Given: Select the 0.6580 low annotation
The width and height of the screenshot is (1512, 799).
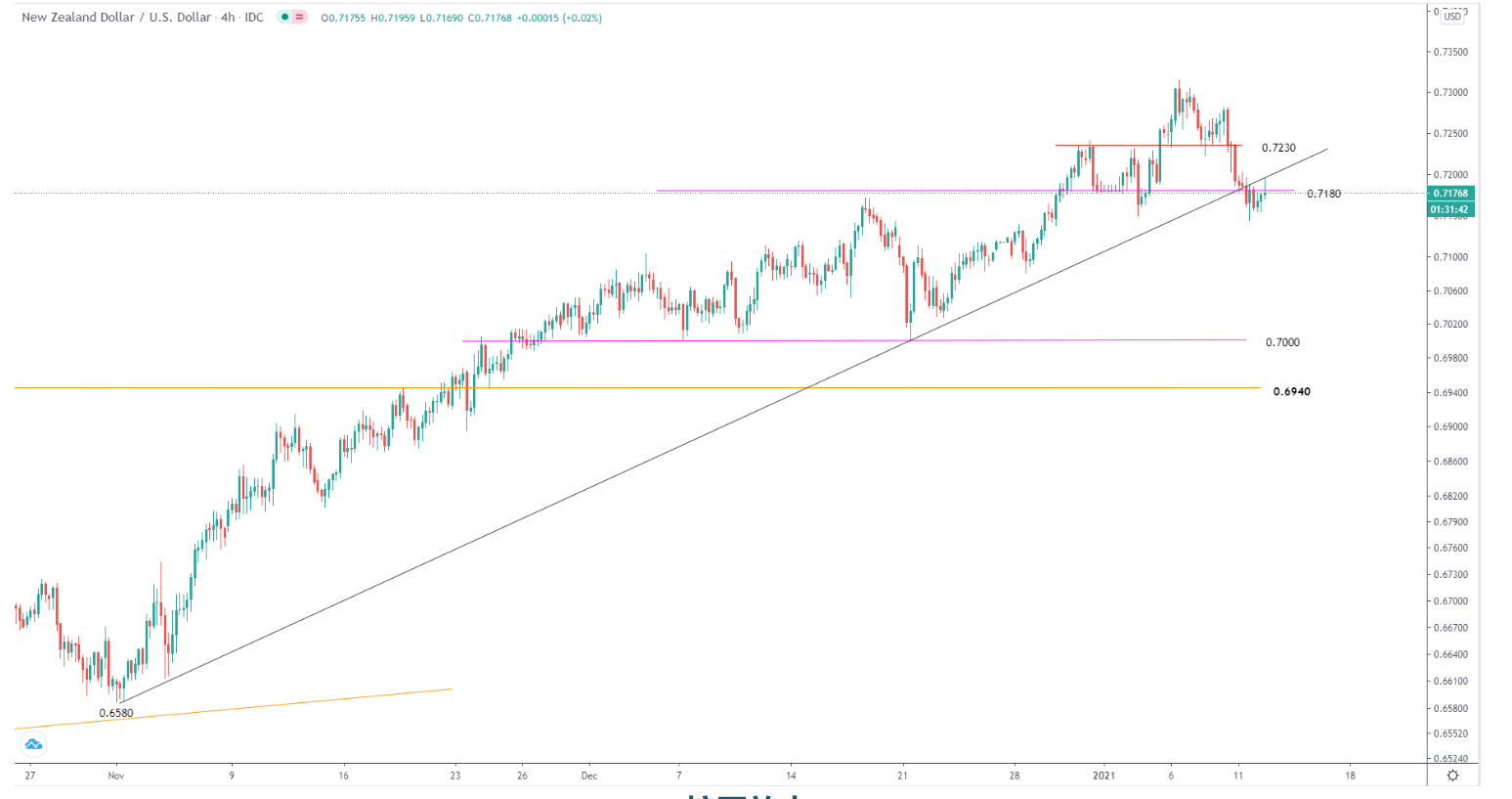Looking at the screenshot, I should click(115, 713).
